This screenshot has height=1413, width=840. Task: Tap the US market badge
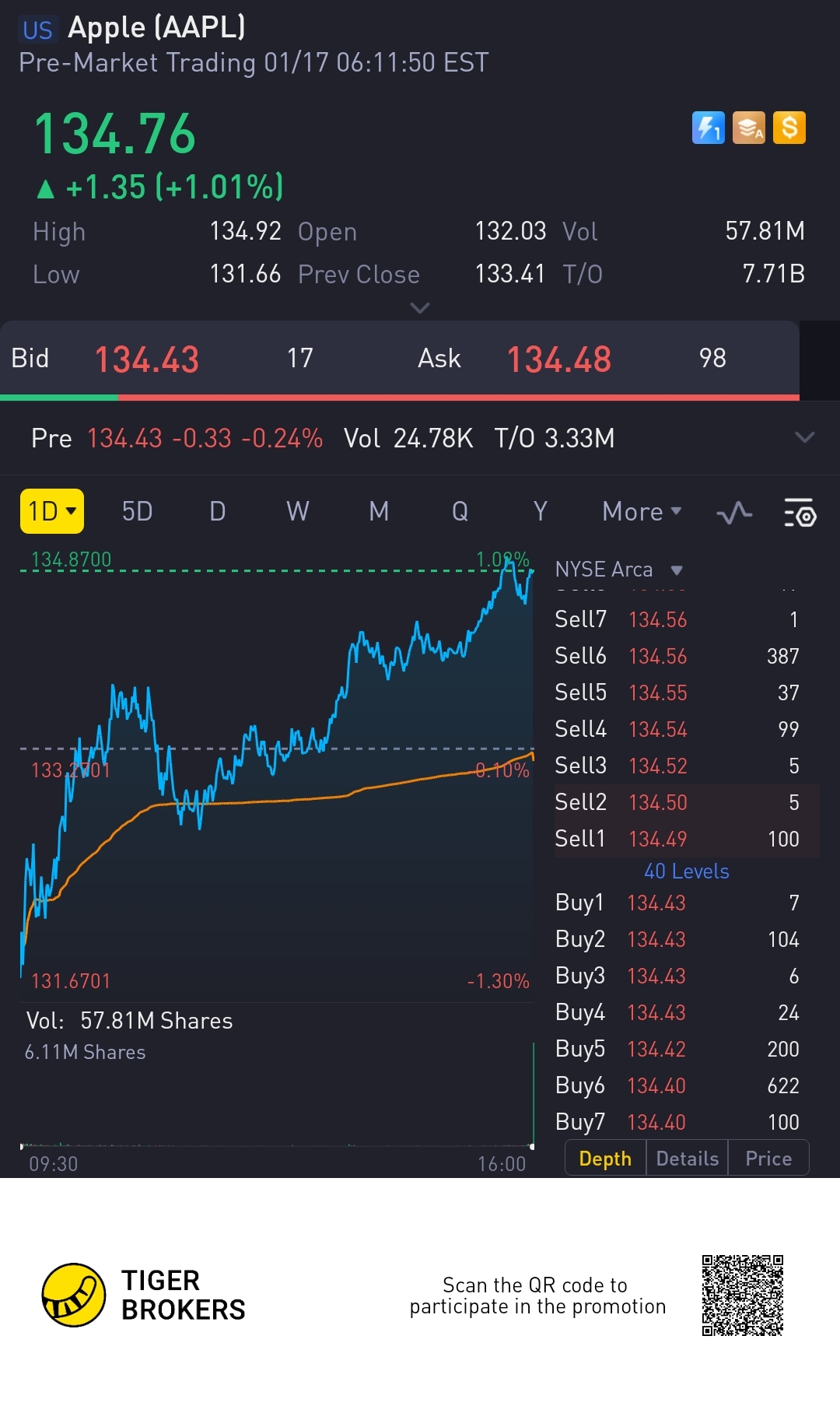click(x=37, y=30)
